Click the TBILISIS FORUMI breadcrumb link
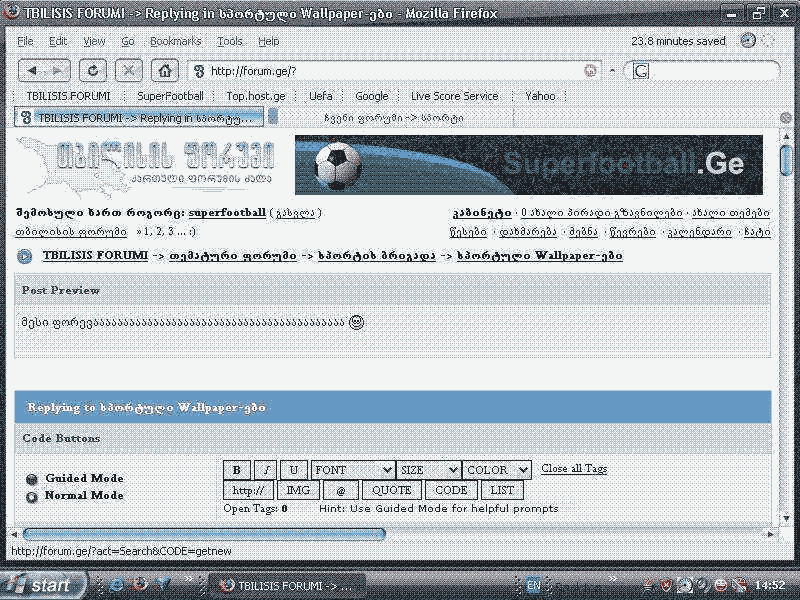Image resolution: width=800 pixels, height=600 pixels. (95, 255)
